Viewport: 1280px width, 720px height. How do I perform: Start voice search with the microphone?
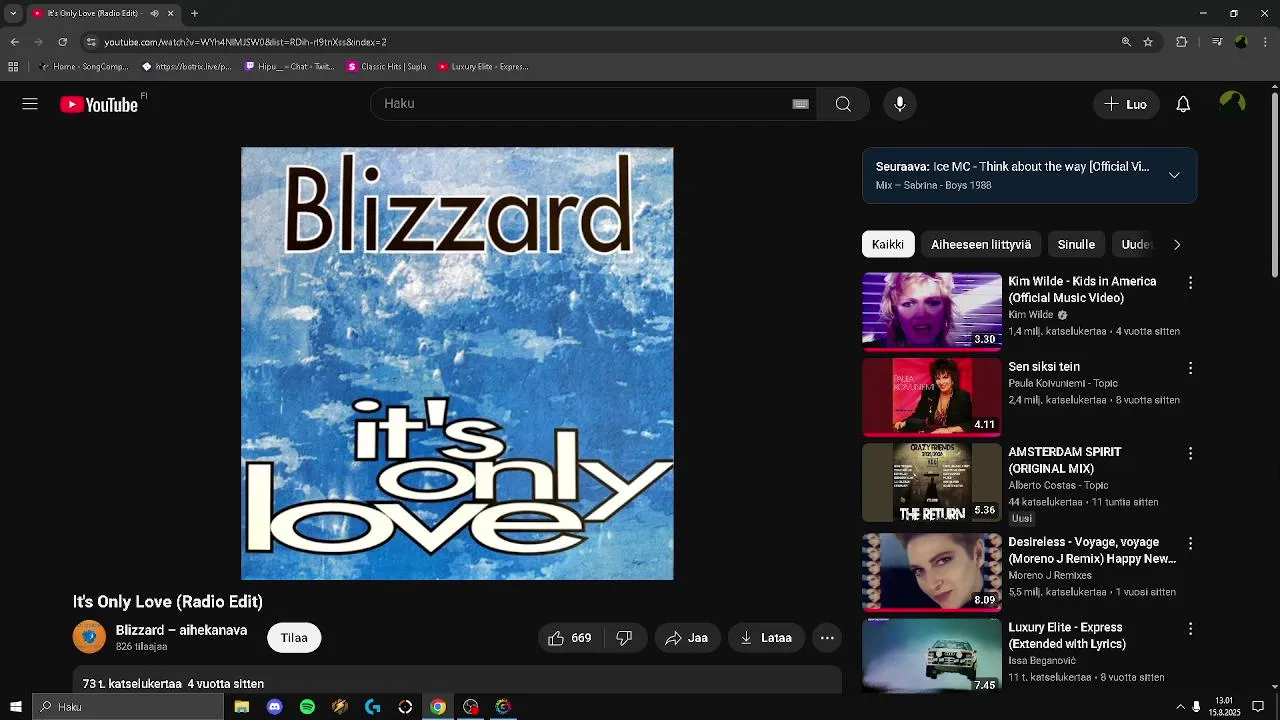click(900, 104)
